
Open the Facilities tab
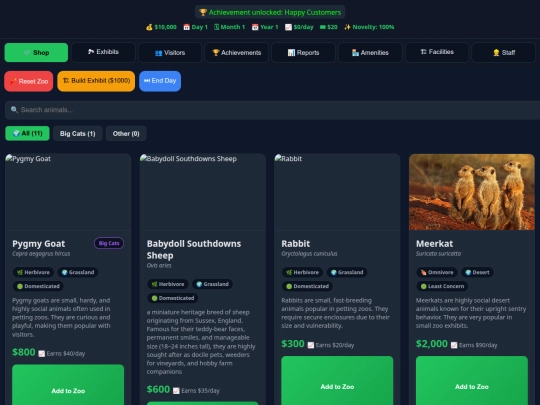point(437,52)
